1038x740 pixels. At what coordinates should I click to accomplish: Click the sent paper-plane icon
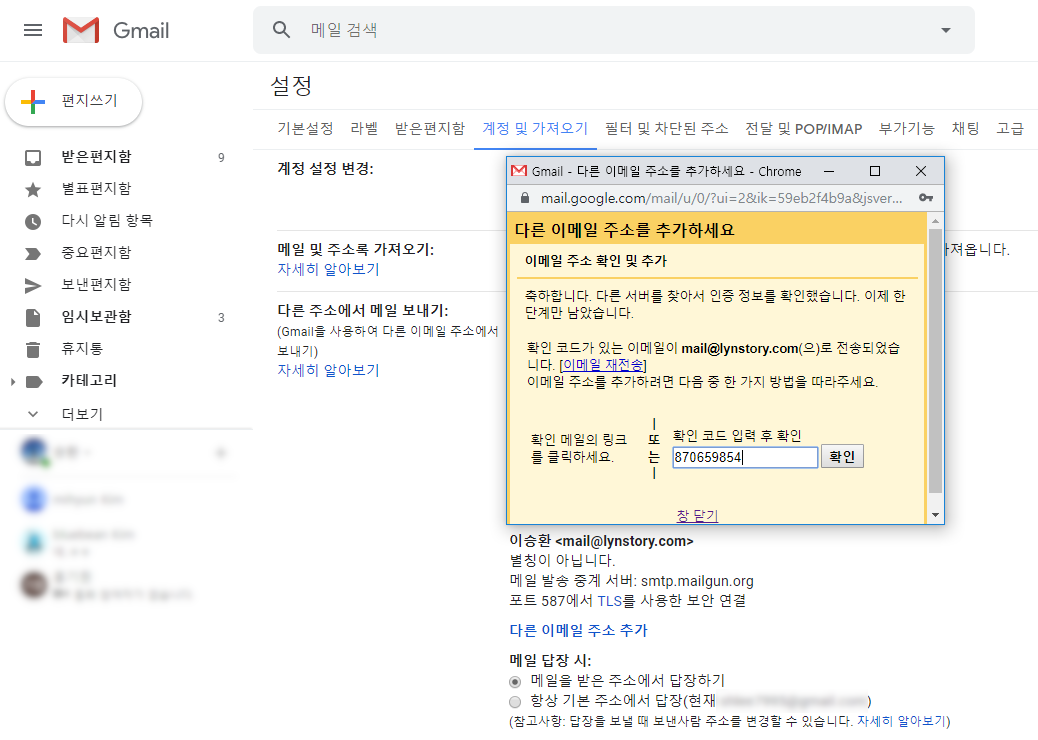tap(32, 285)
